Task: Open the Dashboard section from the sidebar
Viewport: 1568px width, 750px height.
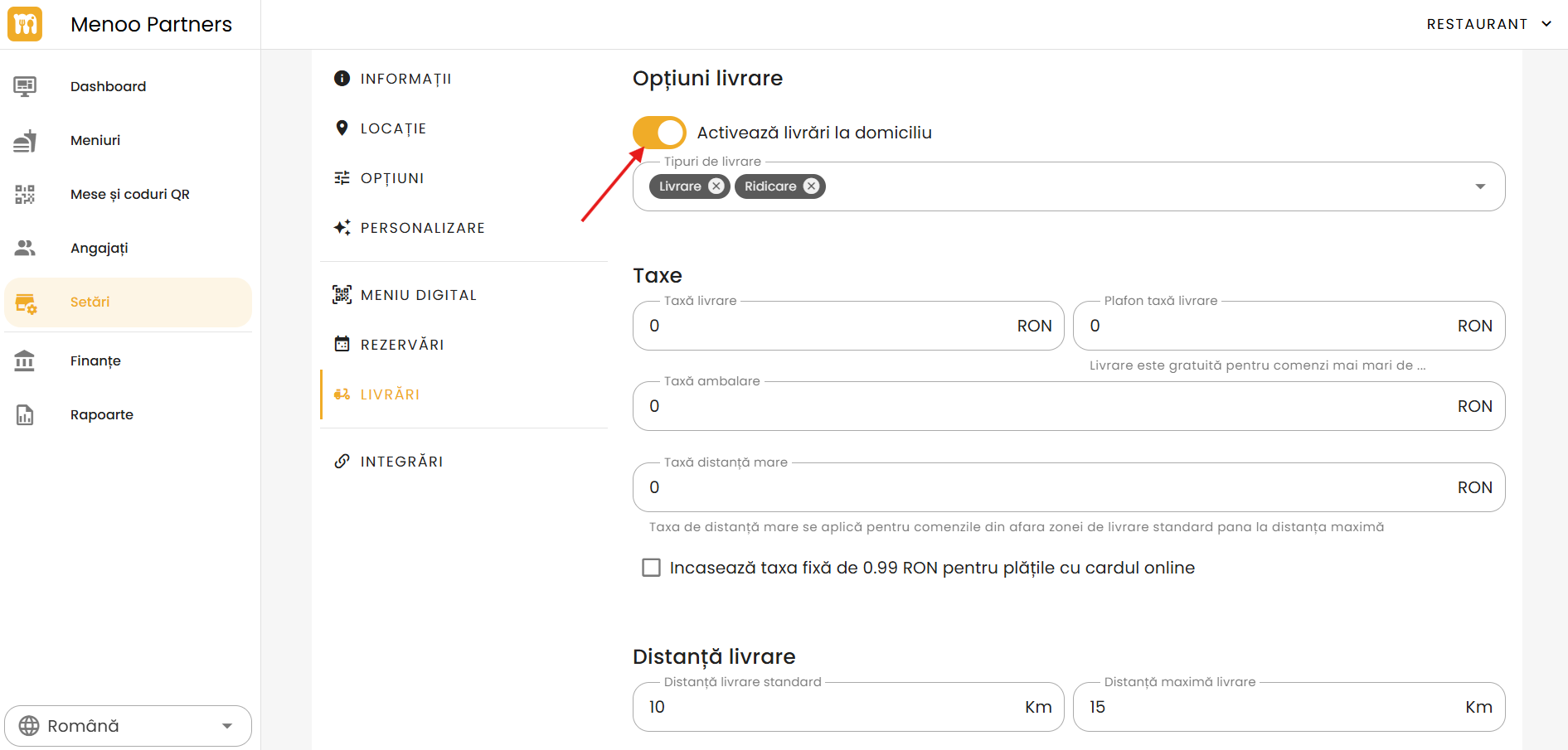Action: (x=25, y=85)
